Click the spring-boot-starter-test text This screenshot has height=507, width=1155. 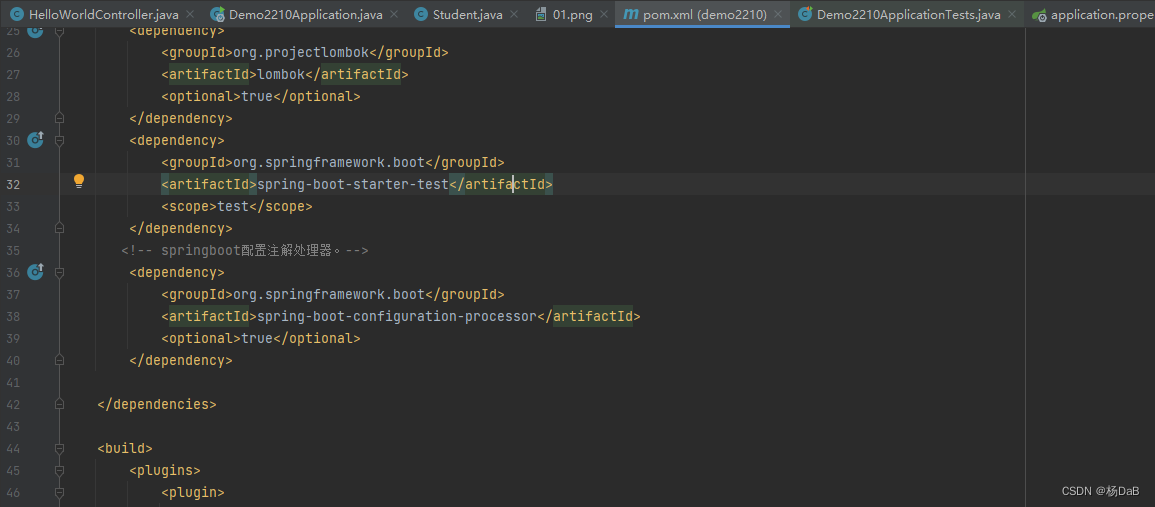point(353,184)
